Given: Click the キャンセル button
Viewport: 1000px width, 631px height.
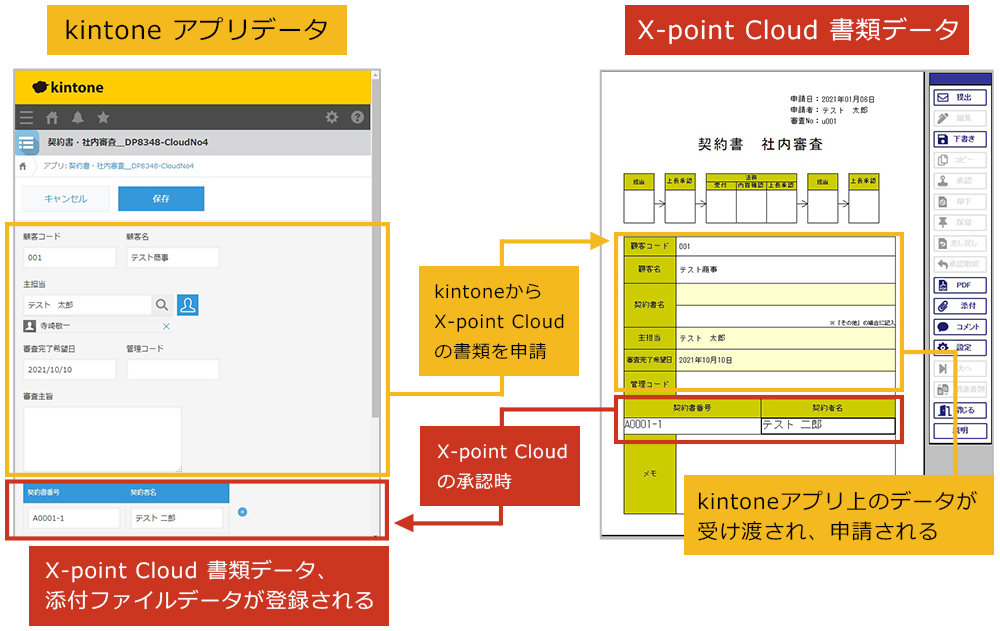Looking at the screenshot, I should [x=66, y=198].
